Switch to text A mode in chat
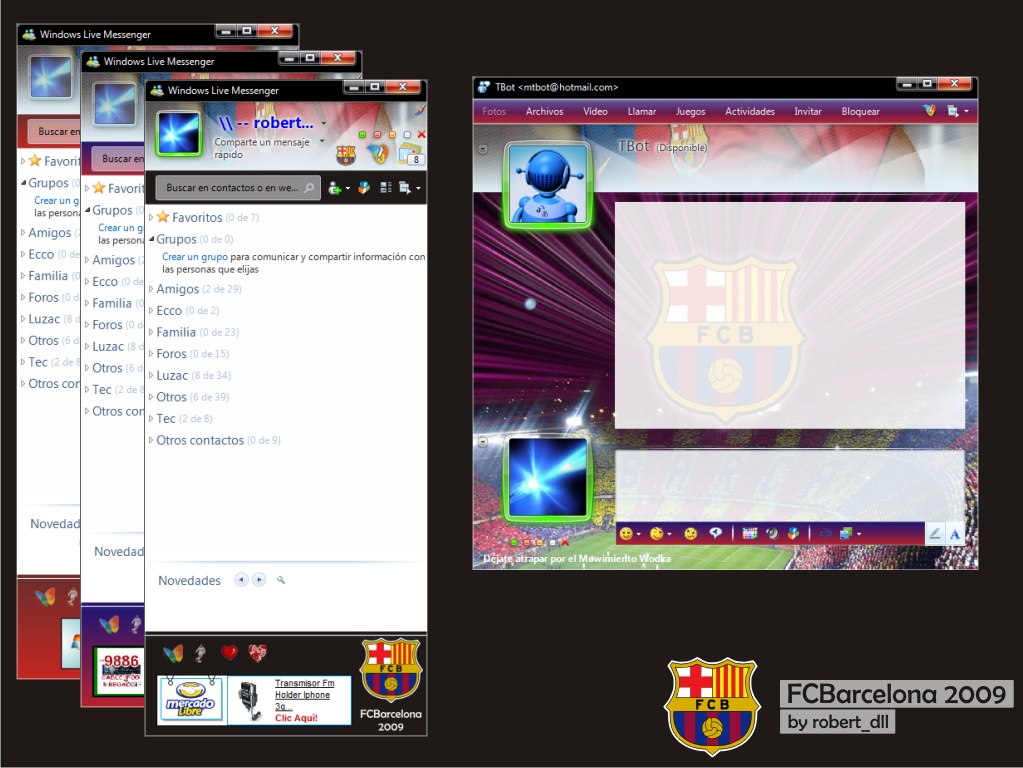This screenshot has height=768, width=1023. click(x=954, y=534)
